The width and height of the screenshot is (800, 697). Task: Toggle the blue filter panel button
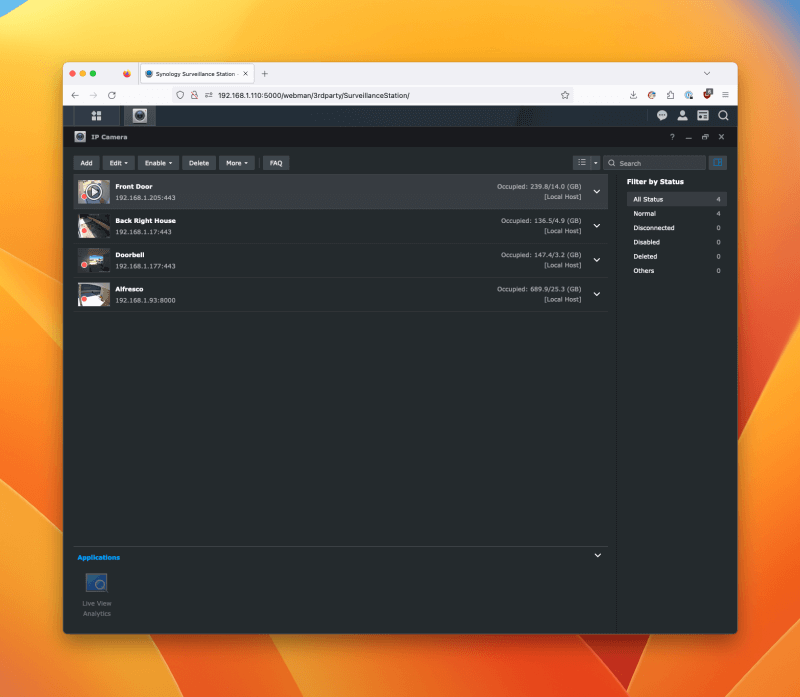pyautogui.click(x=718, y=163)
